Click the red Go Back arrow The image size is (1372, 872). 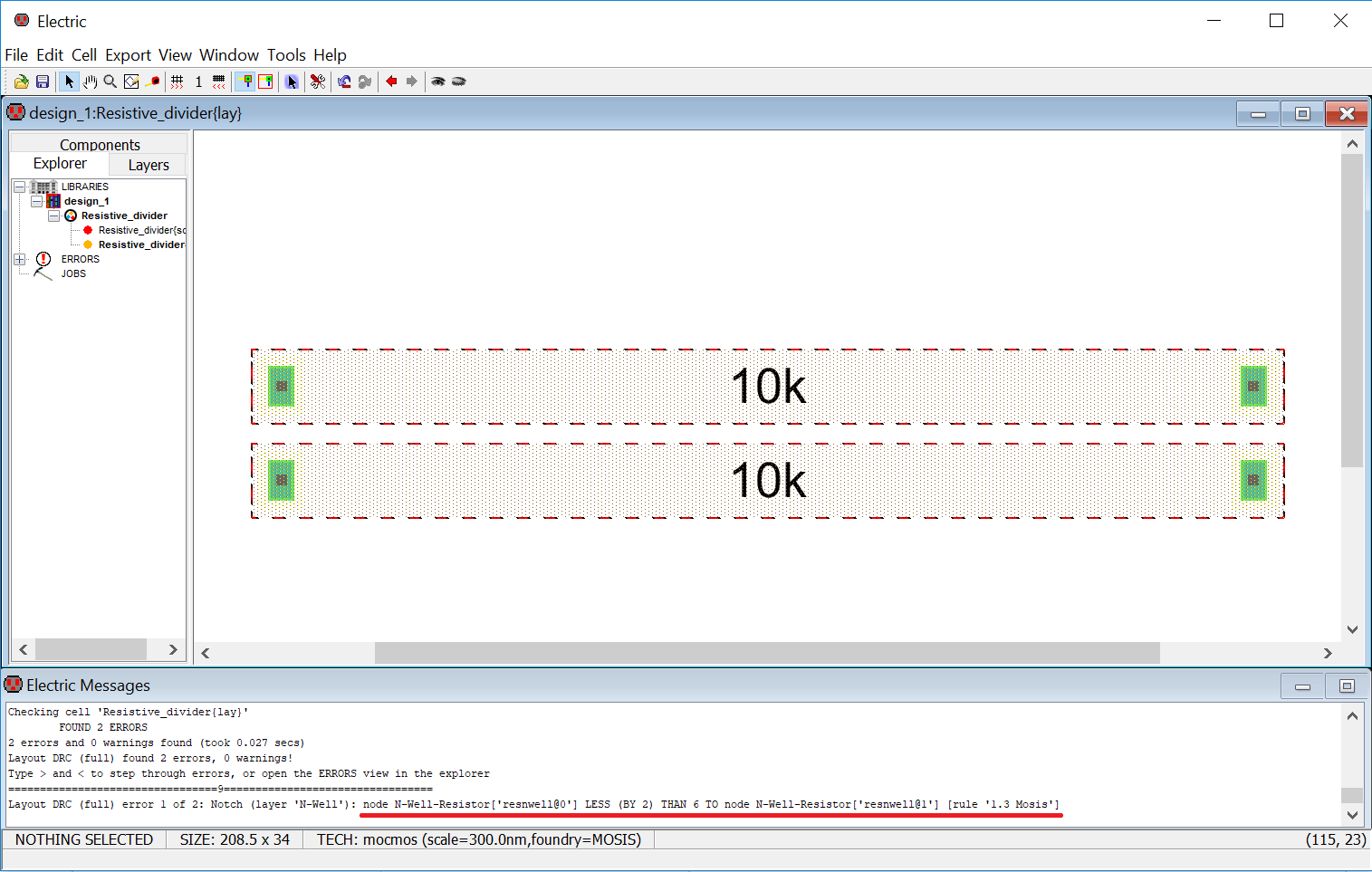(391, 81)
